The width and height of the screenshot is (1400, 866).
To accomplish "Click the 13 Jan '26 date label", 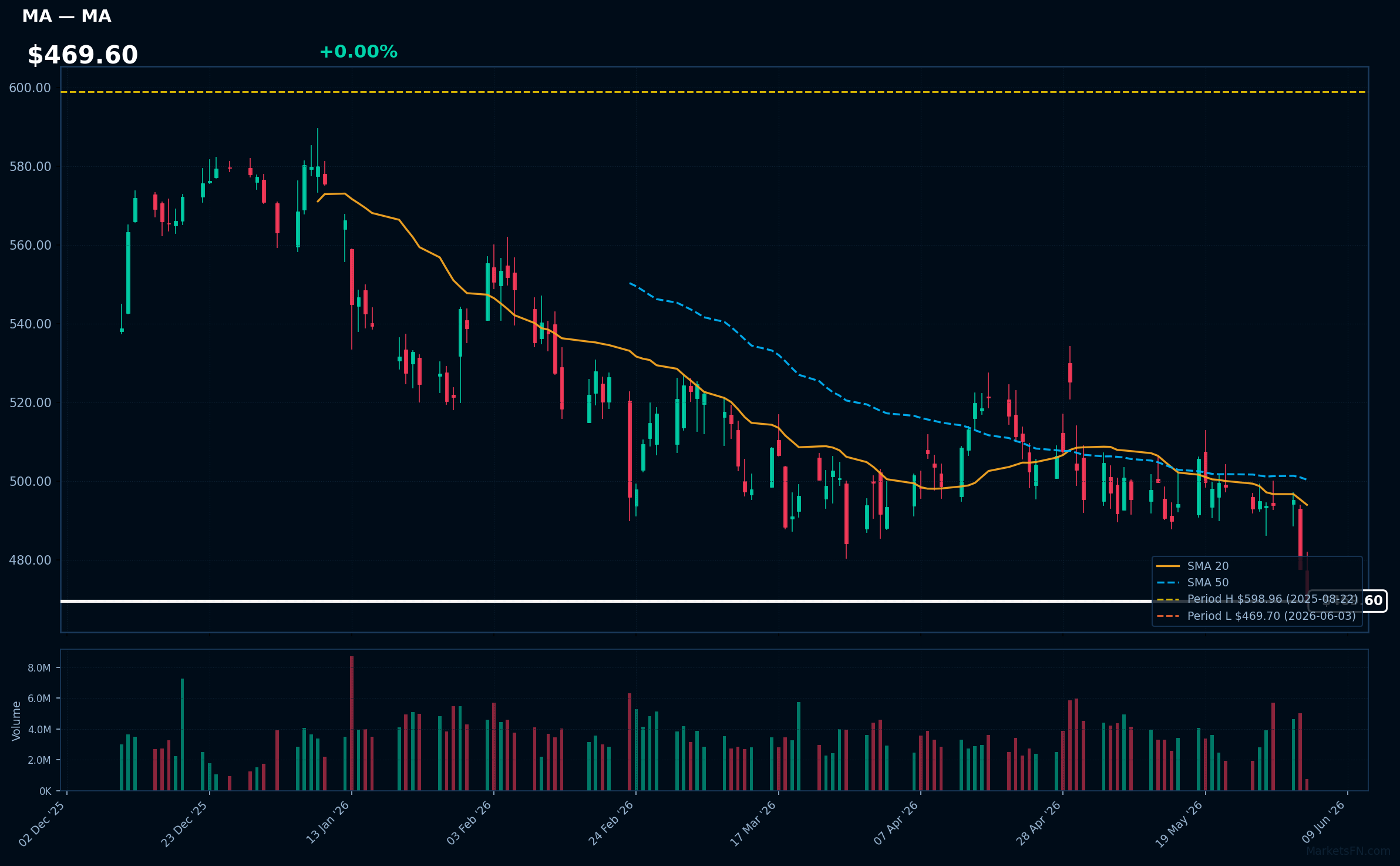I will (328, 823).
